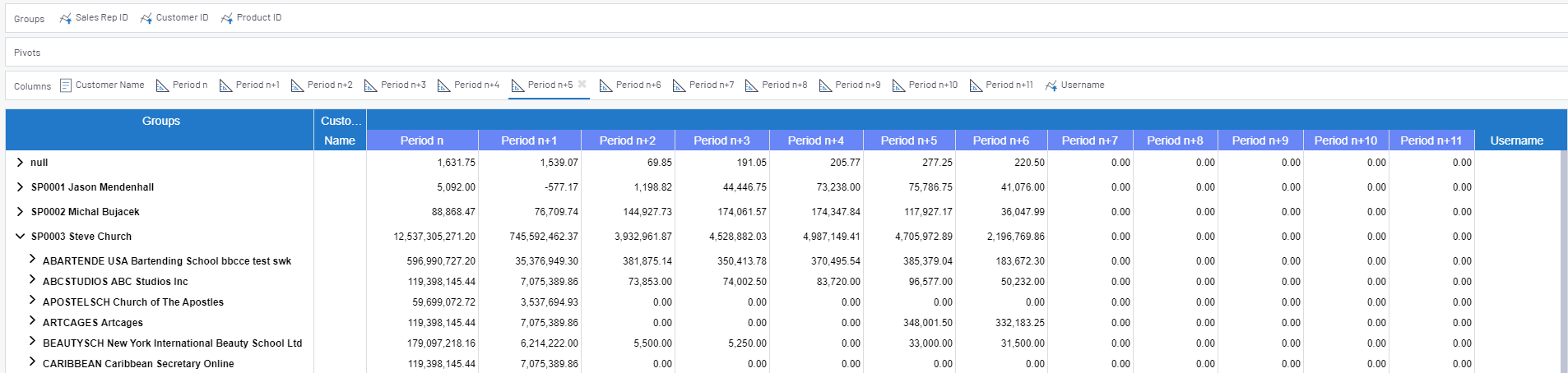Click the Customer ID group icon
1568x373 pixels.
pyautogui.click(x=146, y=18)
